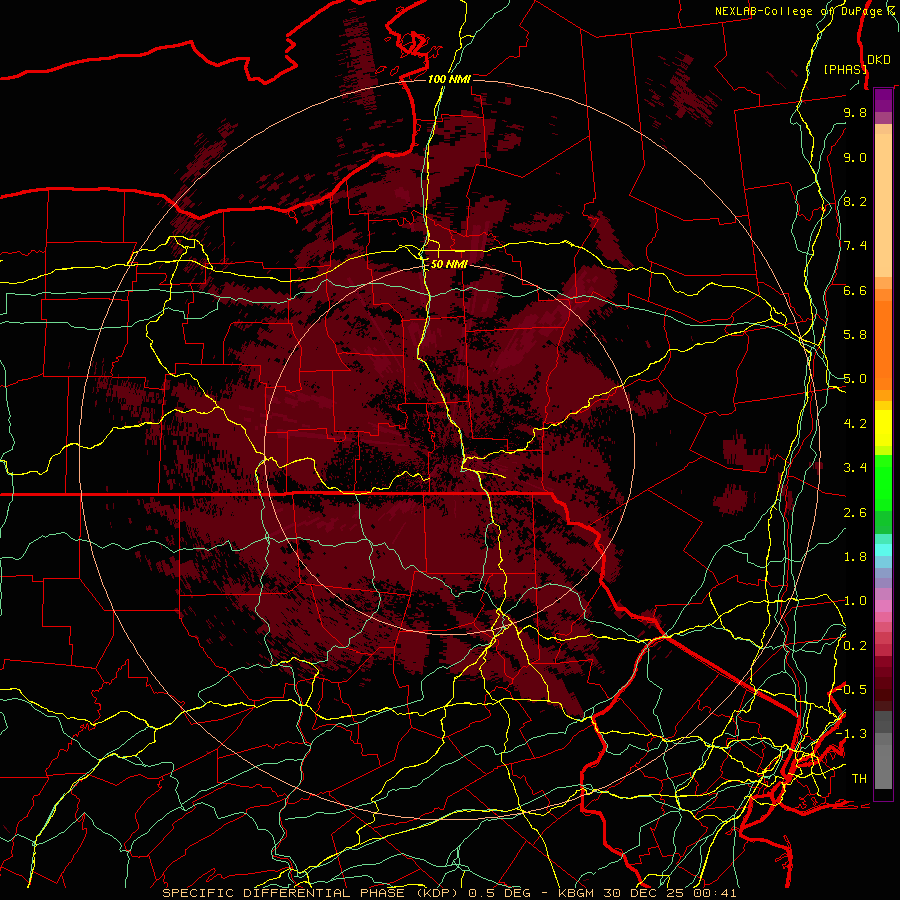Click the bright green segment of the color bar
Screen dimensions: 900x900
[883, 482]
